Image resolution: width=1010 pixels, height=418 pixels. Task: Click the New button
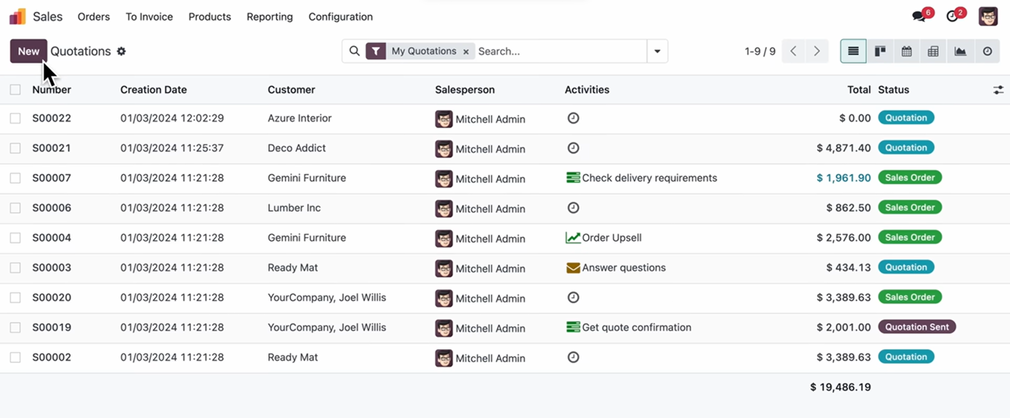click(x=28, y=51)
